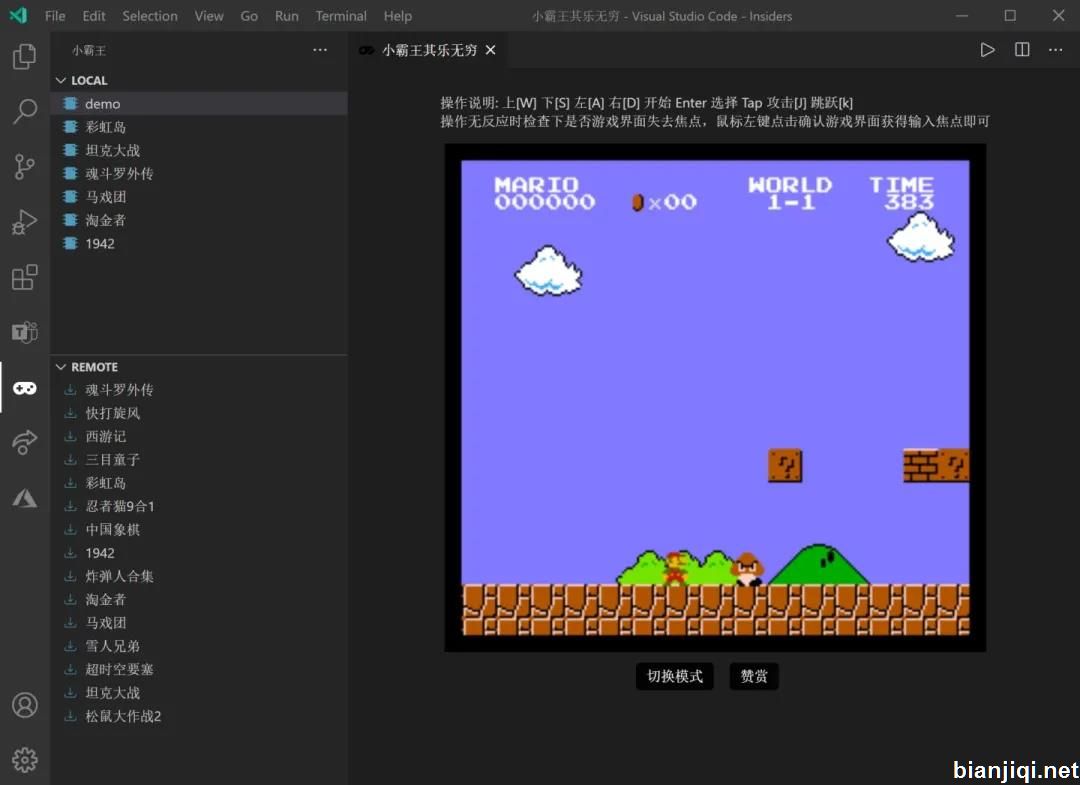Viewport: 1080px width, 785px height.
Task: Click the download icon beside 炸弹人合集
Action: point(70,576)
